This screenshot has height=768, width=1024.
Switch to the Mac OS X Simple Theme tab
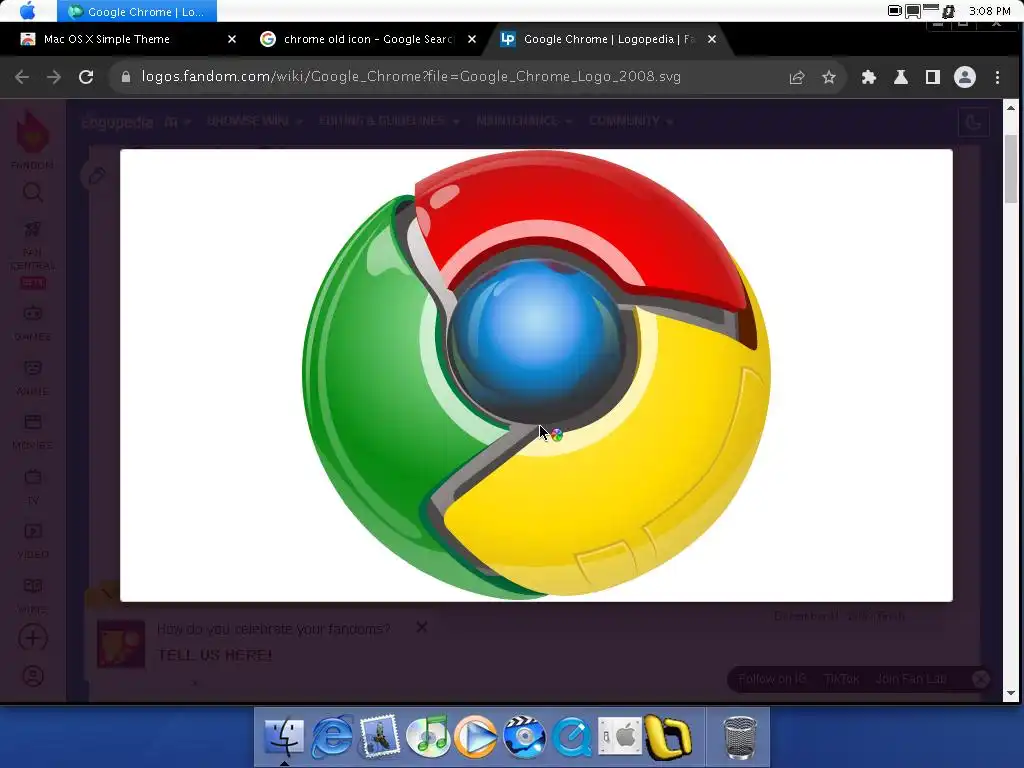pyautogui.click(x=106, y=39)
